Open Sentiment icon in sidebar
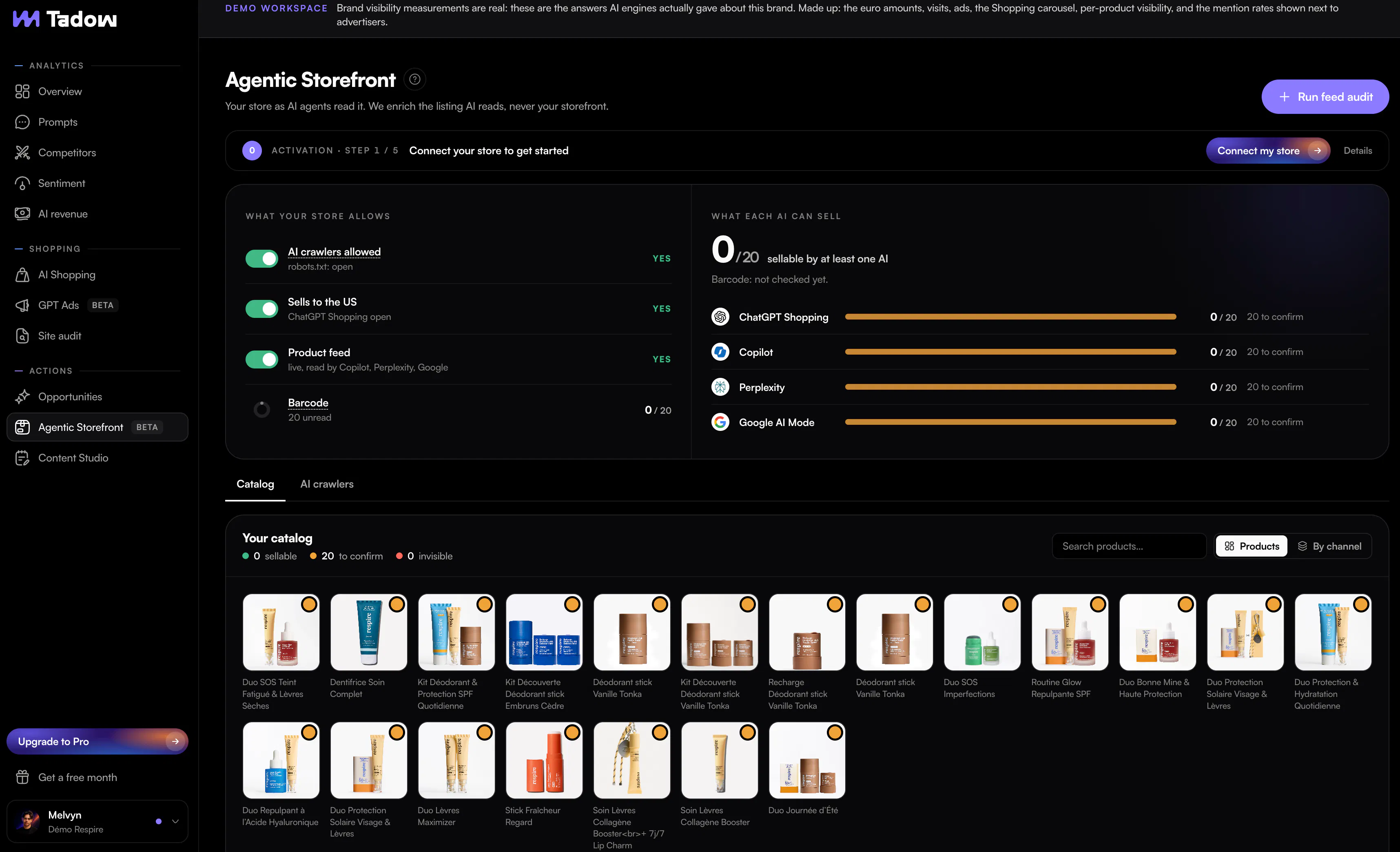The image size is (1400, 852). click(22, 184)
